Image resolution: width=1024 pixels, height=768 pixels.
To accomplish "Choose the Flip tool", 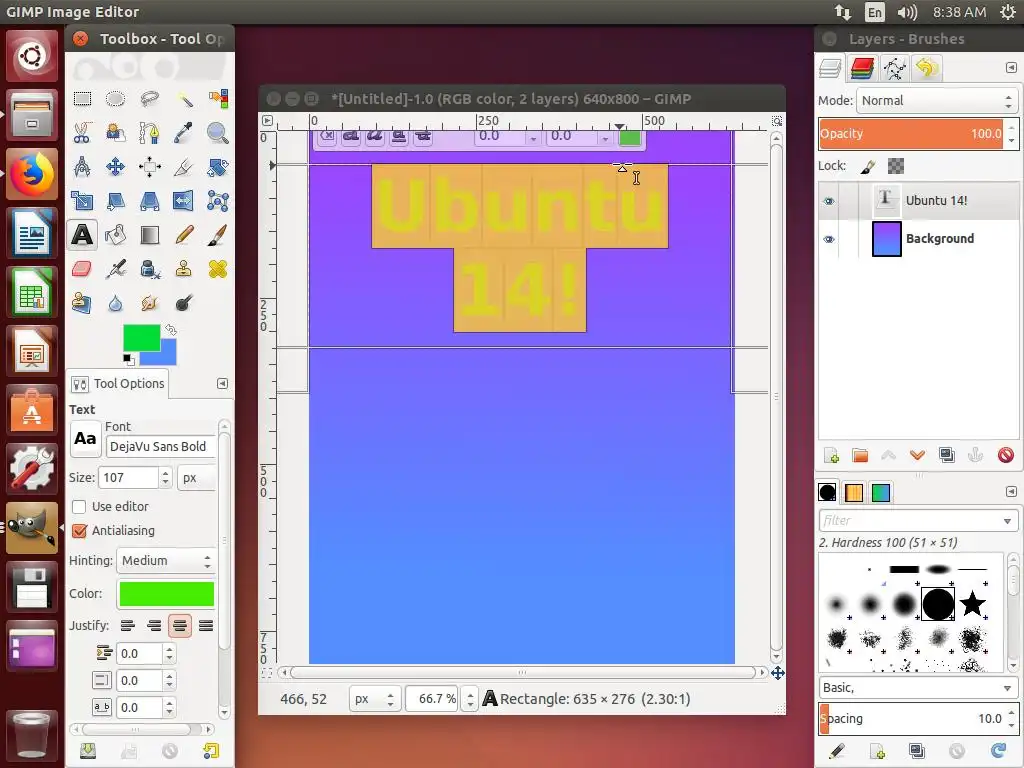I will 184,200.
